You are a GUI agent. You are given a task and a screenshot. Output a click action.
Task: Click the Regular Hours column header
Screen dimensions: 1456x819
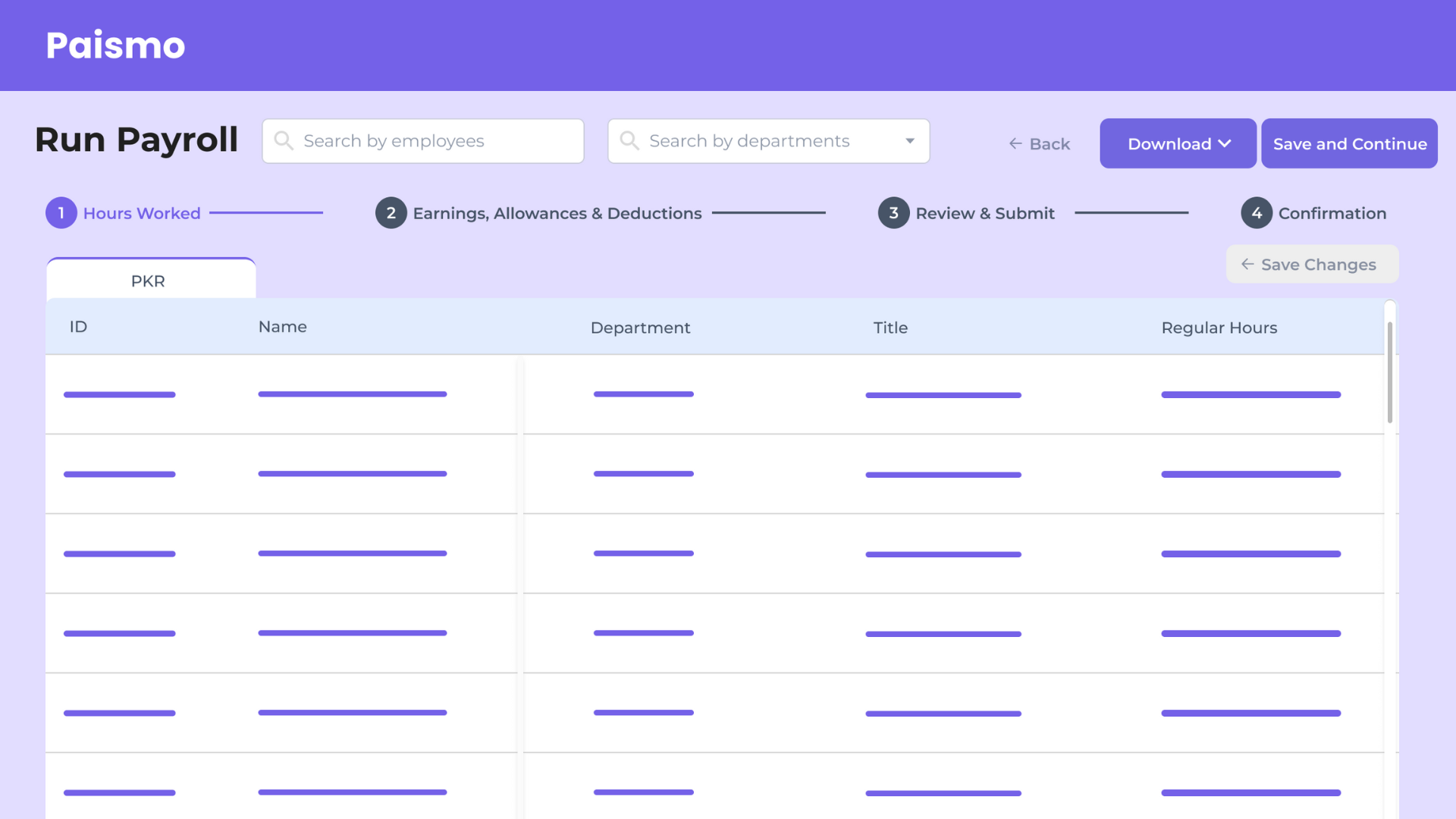point(1219,328)
